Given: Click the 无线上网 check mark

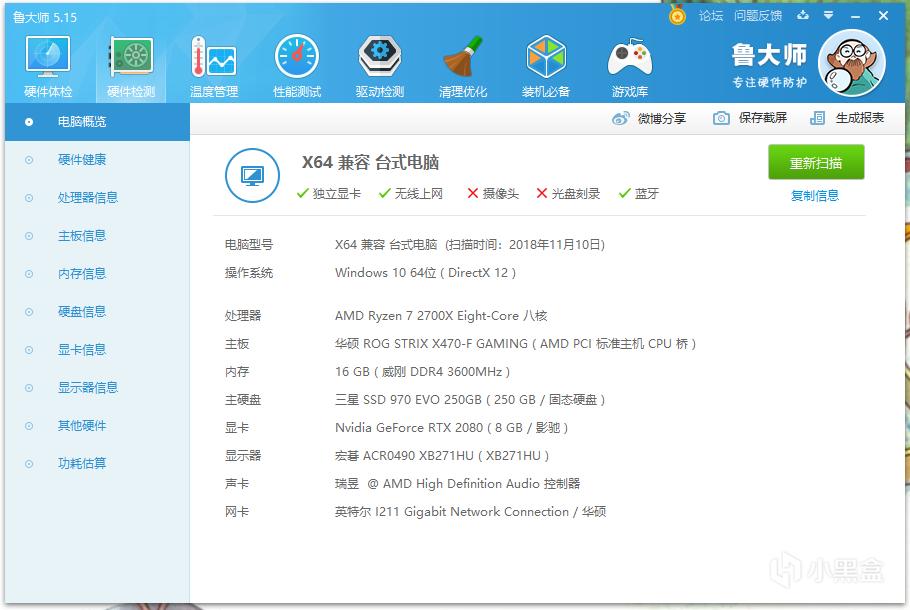Looking at the screenshot, I should click(x=384, y=193).
